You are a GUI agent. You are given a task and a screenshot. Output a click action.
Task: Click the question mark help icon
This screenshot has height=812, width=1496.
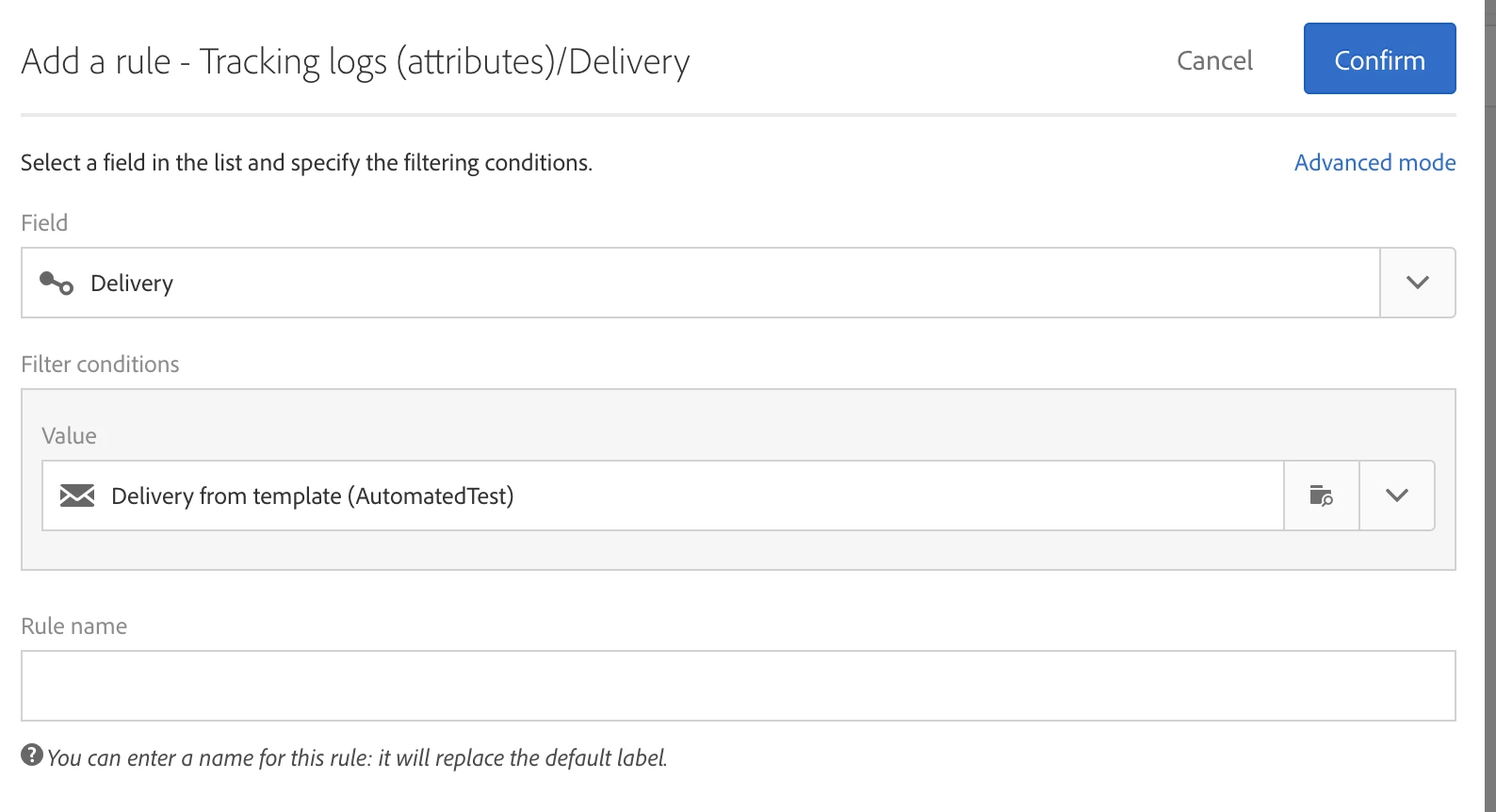(x=32, y=755)
